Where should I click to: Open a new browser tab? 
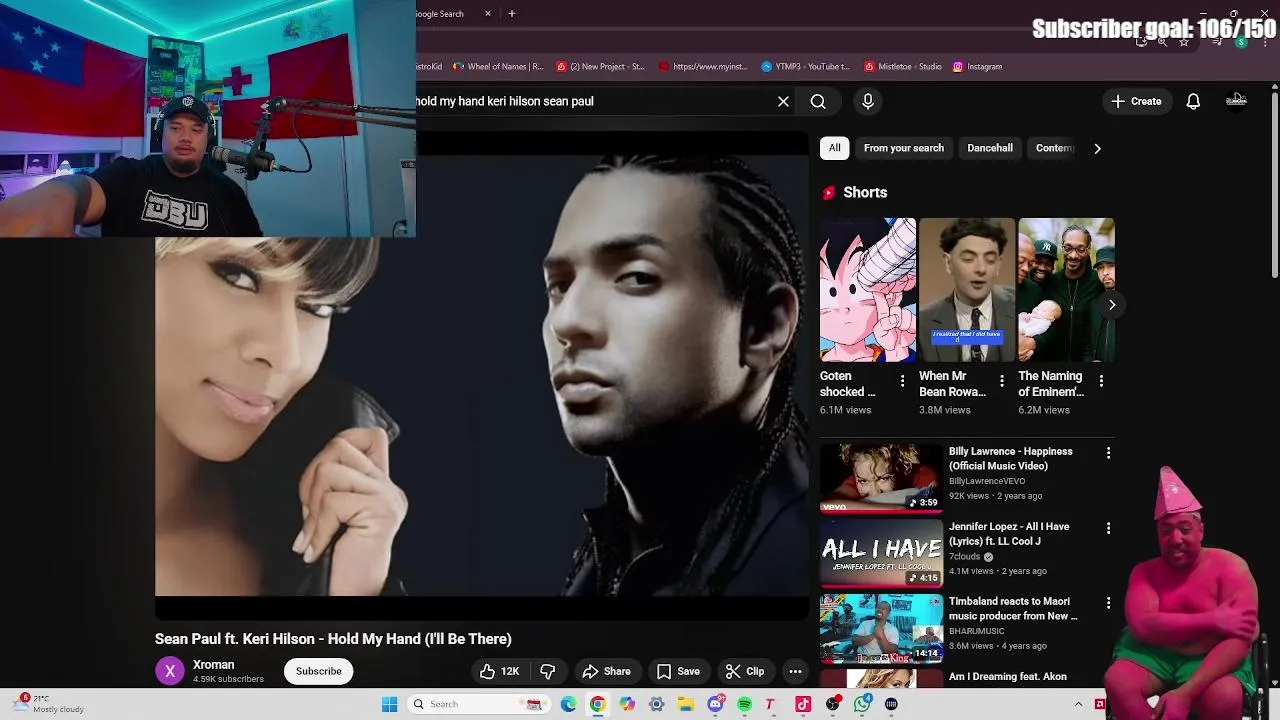(x=511, y=14)
